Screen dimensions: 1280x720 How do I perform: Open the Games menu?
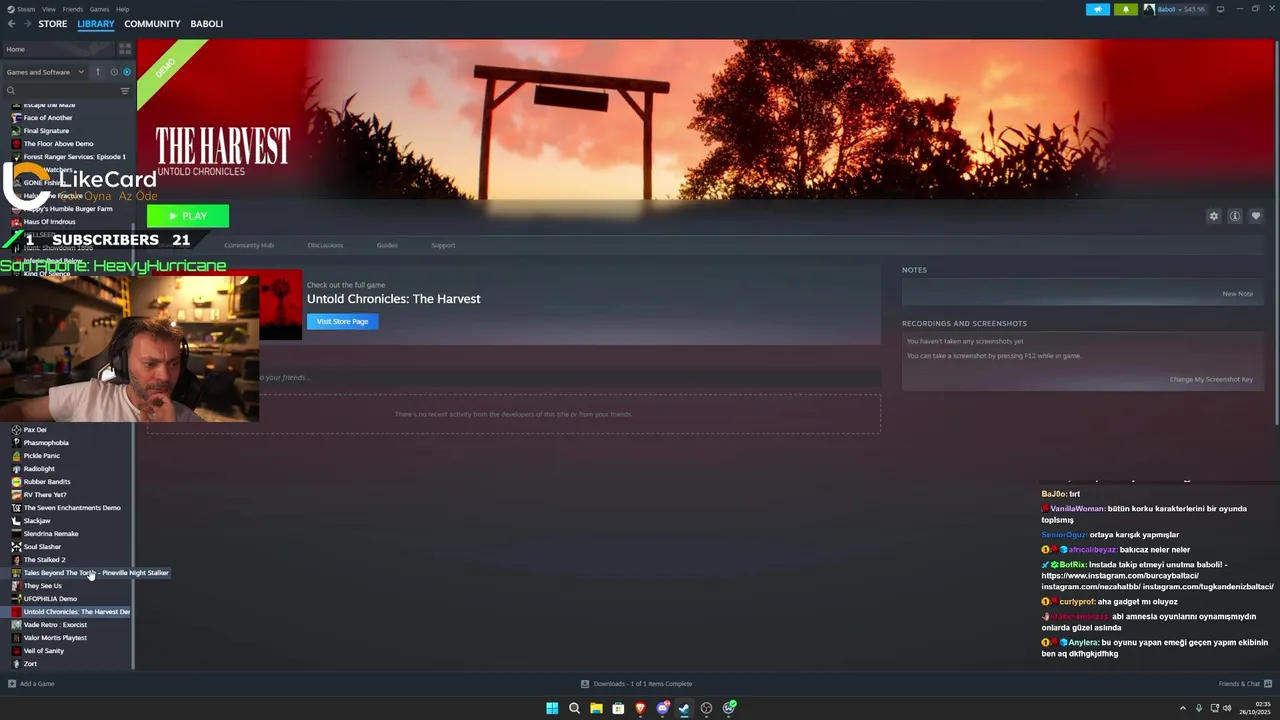[100, 9]
